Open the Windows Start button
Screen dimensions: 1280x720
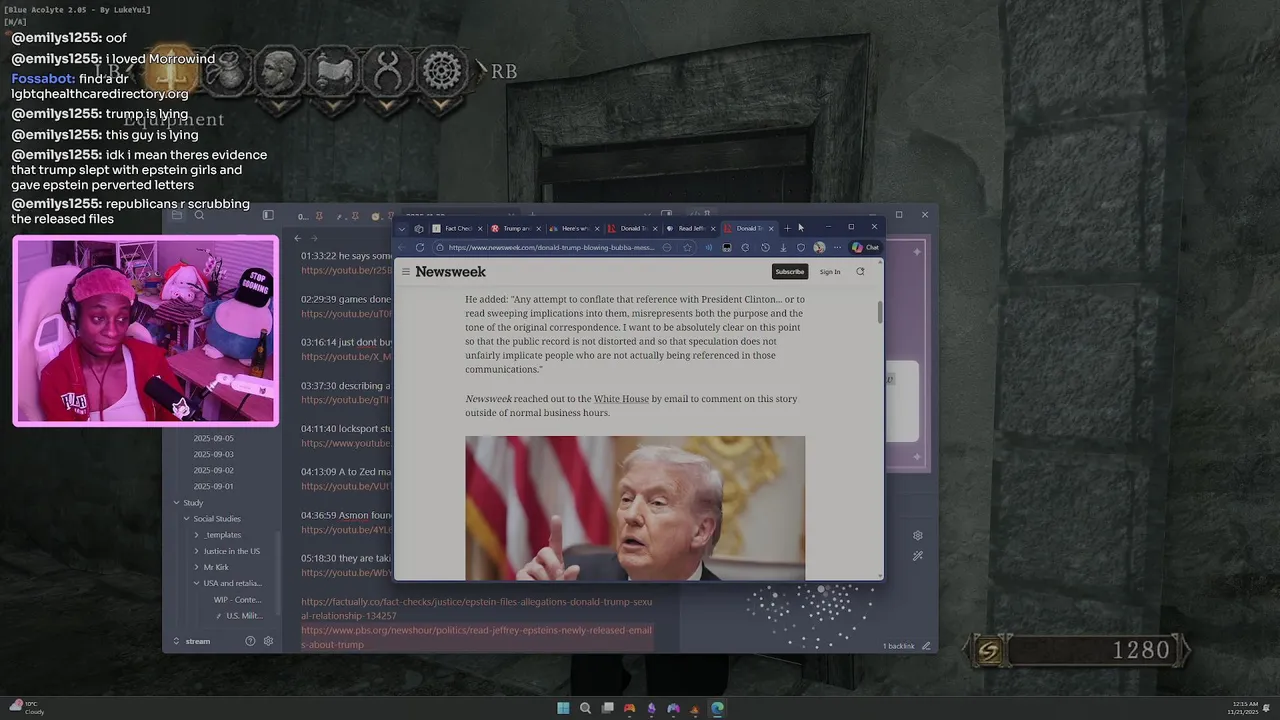(x=563, y=708)
